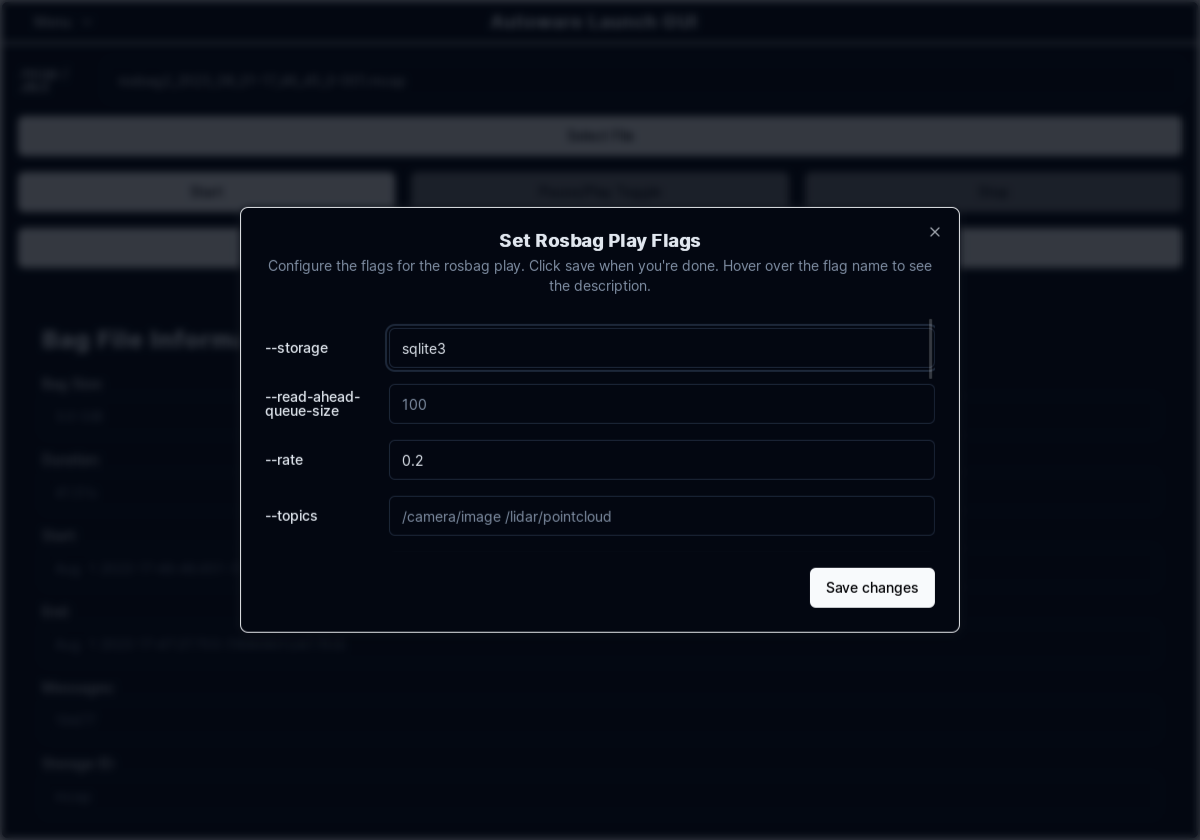This screenshot has height=840, width=1200.
Task: Click the Start playback button
Action: point(206,191)
